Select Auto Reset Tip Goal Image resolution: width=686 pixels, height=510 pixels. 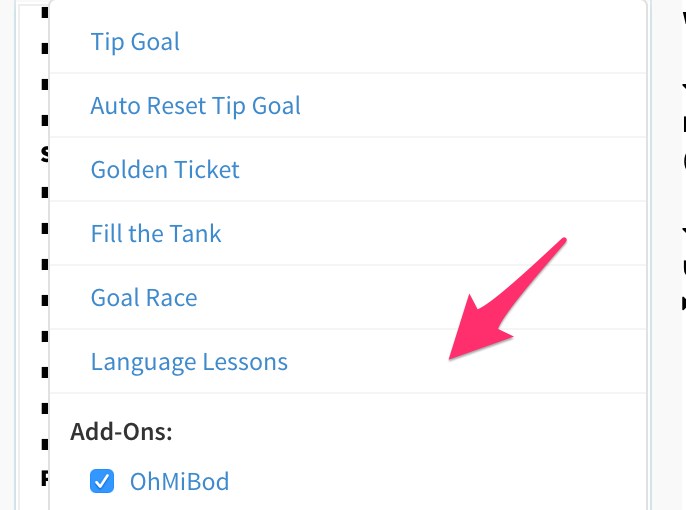pos(195,106)
